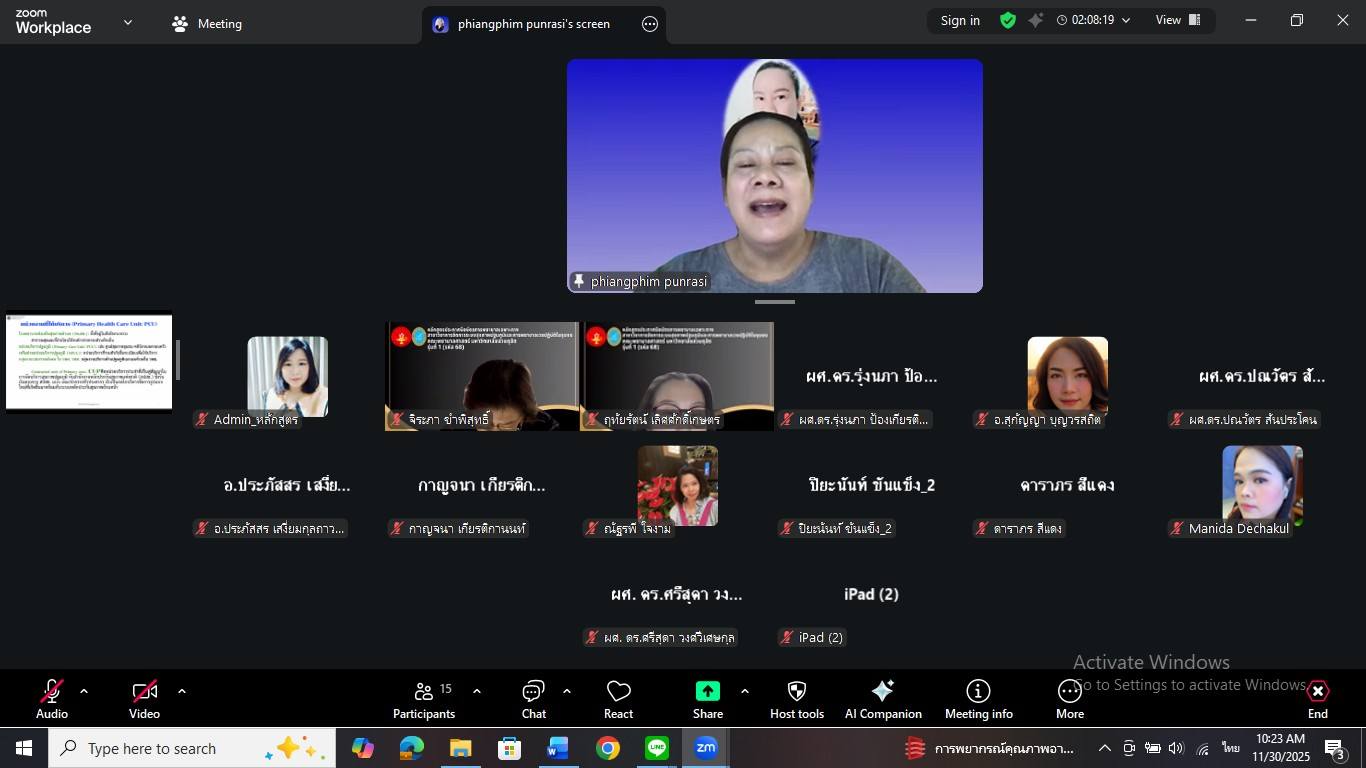Switch to the Meeting tab
The height and width of the screenshot is (768, 1366).
pos(207,24)
